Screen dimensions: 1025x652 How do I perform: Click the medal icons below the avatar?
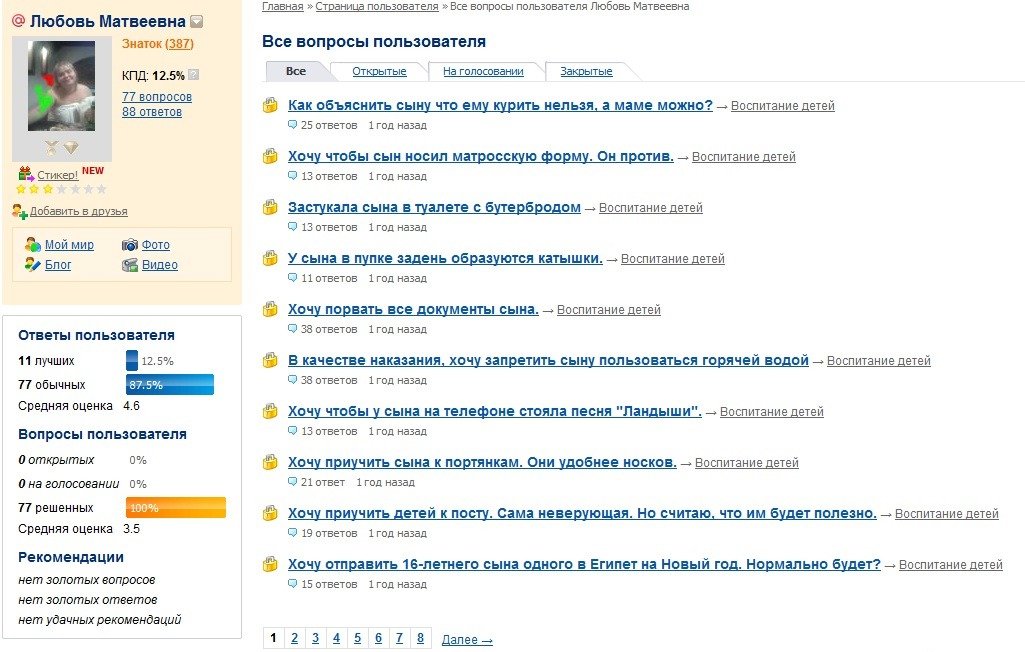click(x=61, y=147)
